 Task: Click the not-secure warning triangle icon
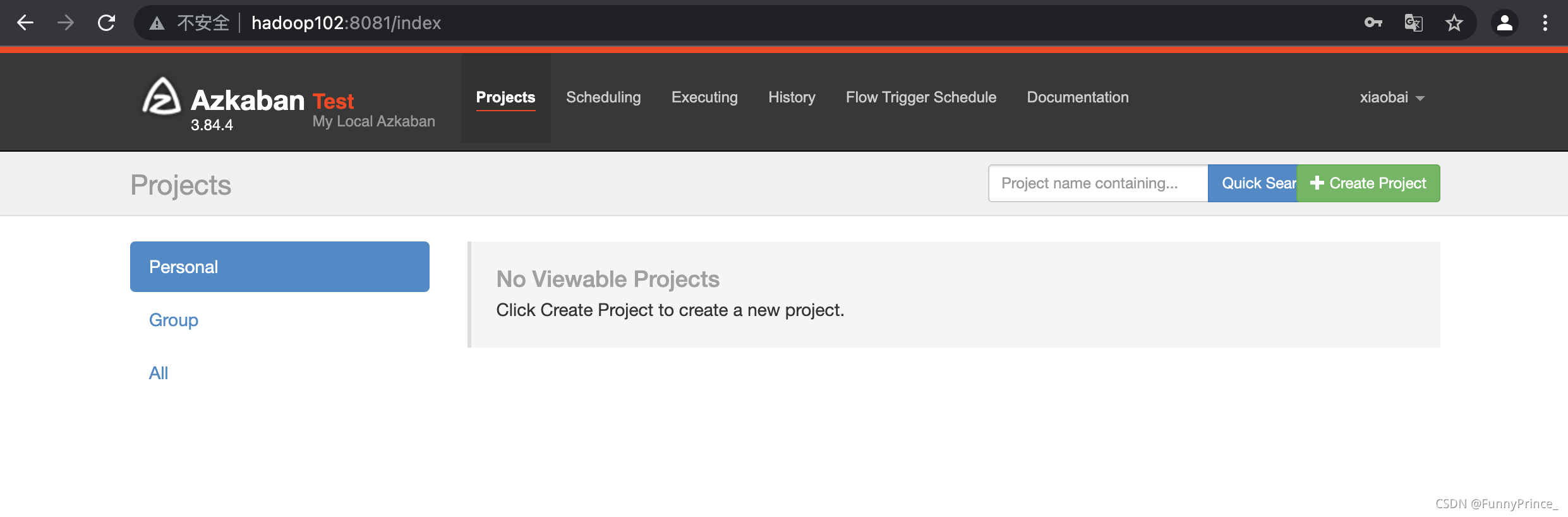[x=157, y=24]
